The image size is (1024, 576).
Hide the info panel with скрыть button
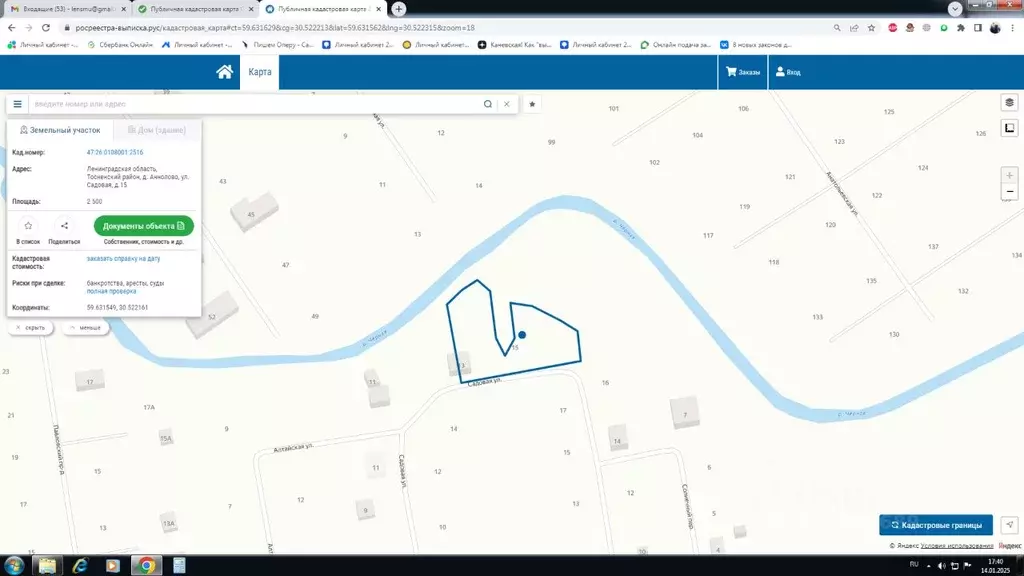tap(31, 328)
